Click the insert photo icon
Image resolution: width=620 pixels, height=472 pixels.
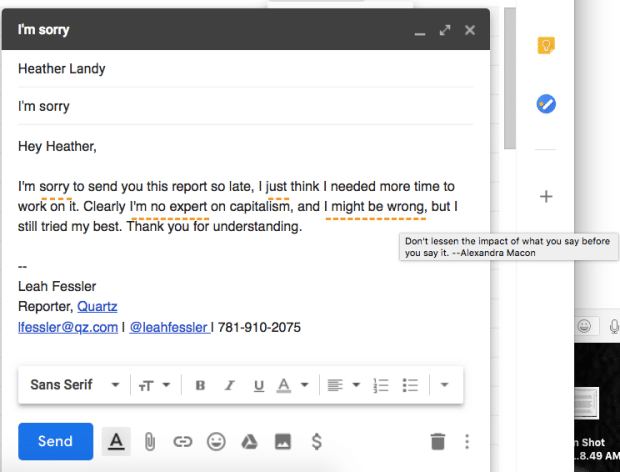tap(283, 441)
